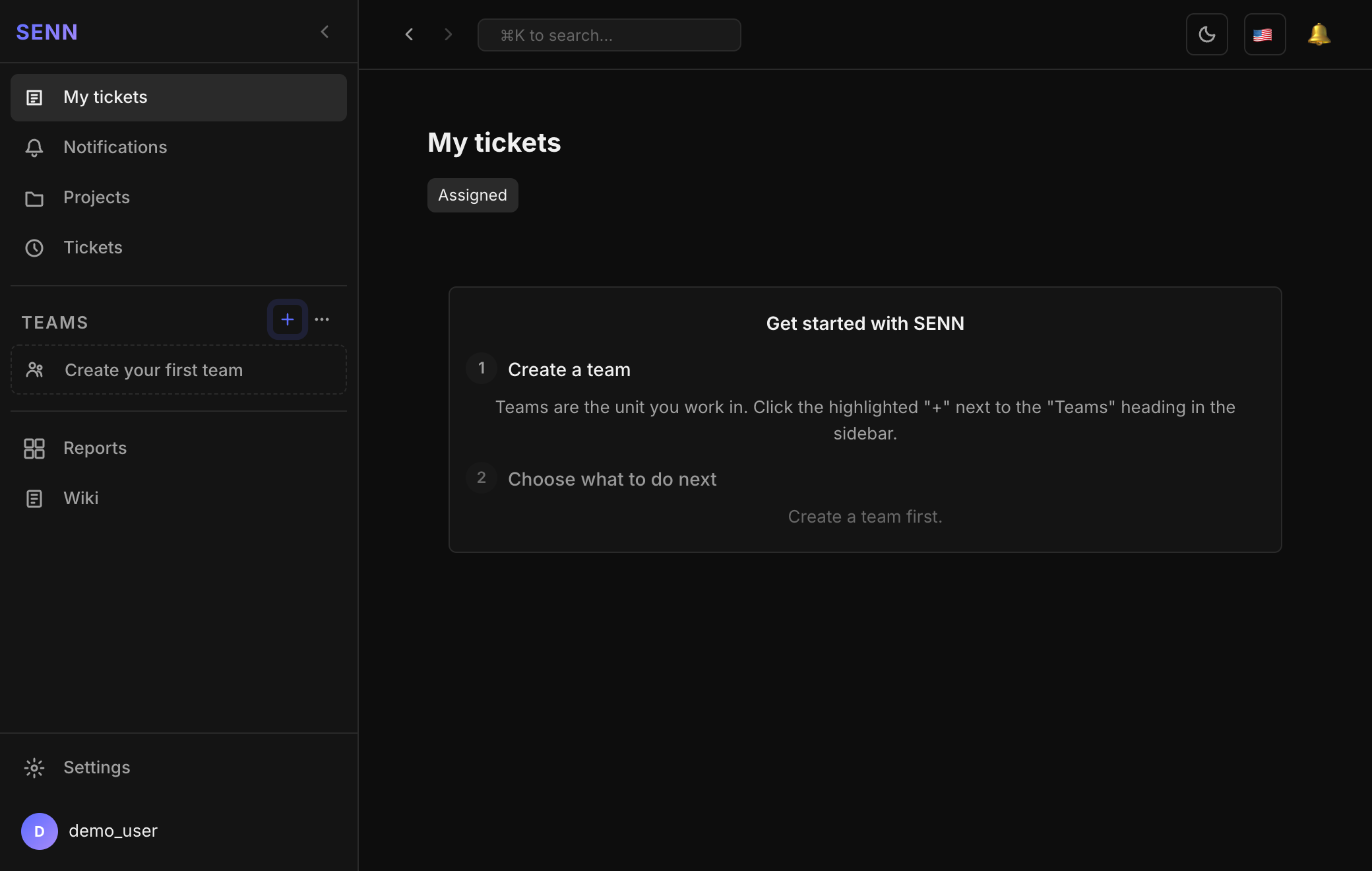Viewport: 1372px width, 871px height.
Task: Open Teams more options menu
Action: [322, 319]
